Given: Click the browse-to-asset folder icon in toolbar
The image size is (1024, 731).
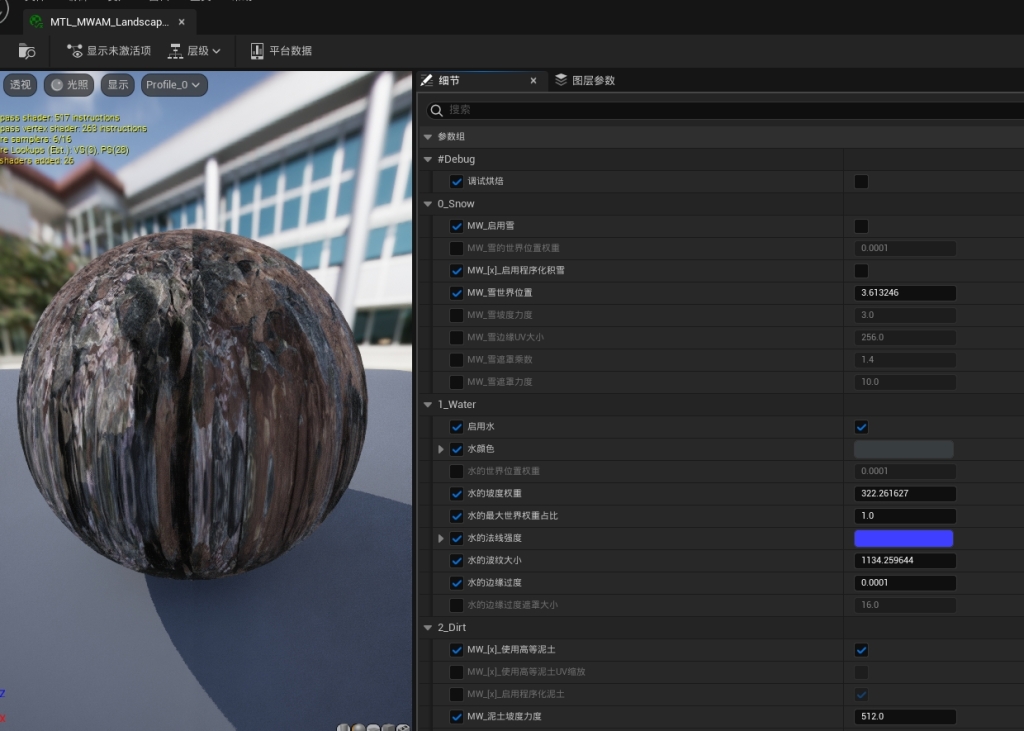Looking at the screenshot, I should coord(27,51).
